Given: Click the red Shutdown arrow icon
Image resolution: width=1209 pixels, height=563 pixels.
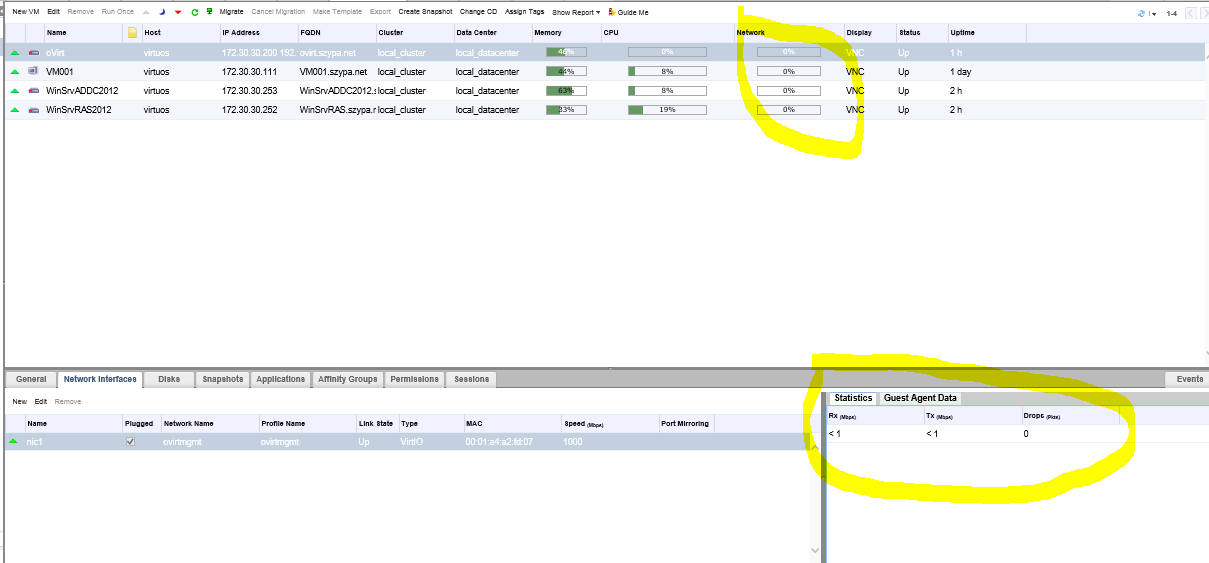Looking at the screenshot, I should [x=177, y=12].
